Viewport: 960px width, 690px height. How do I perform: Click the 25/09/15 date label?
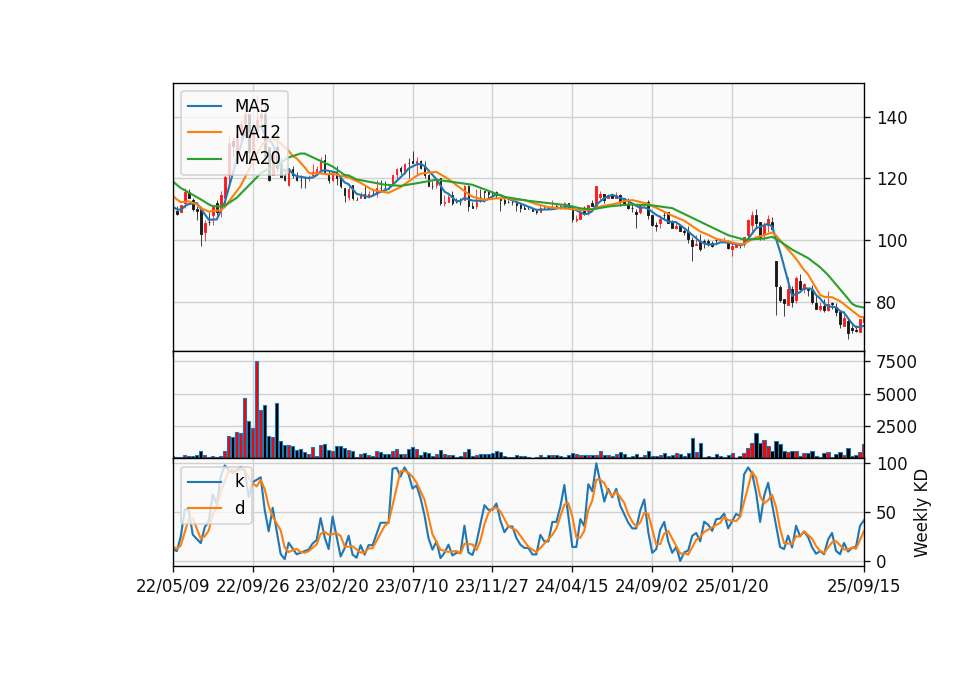click(864, 586)
